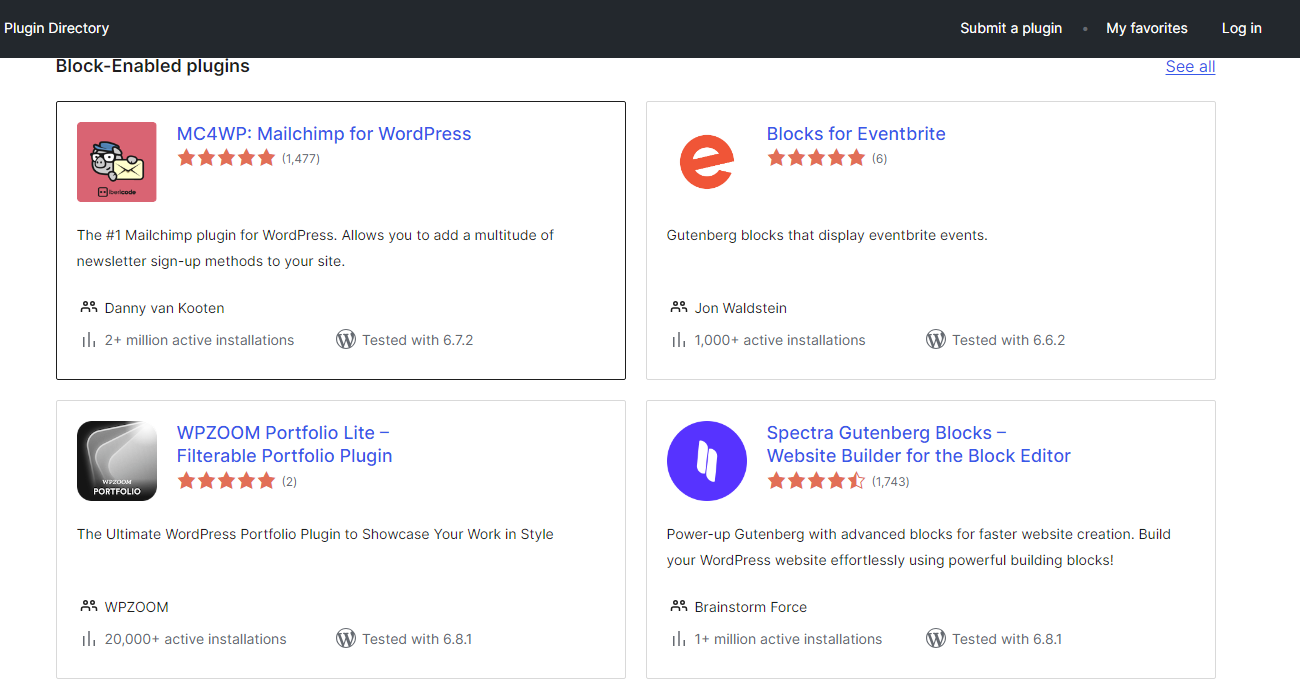The height and width of the screenshot is (695, 1300).
Task: Open the Eventbrite 'e' plugin logo
Action: pos(707,162)
